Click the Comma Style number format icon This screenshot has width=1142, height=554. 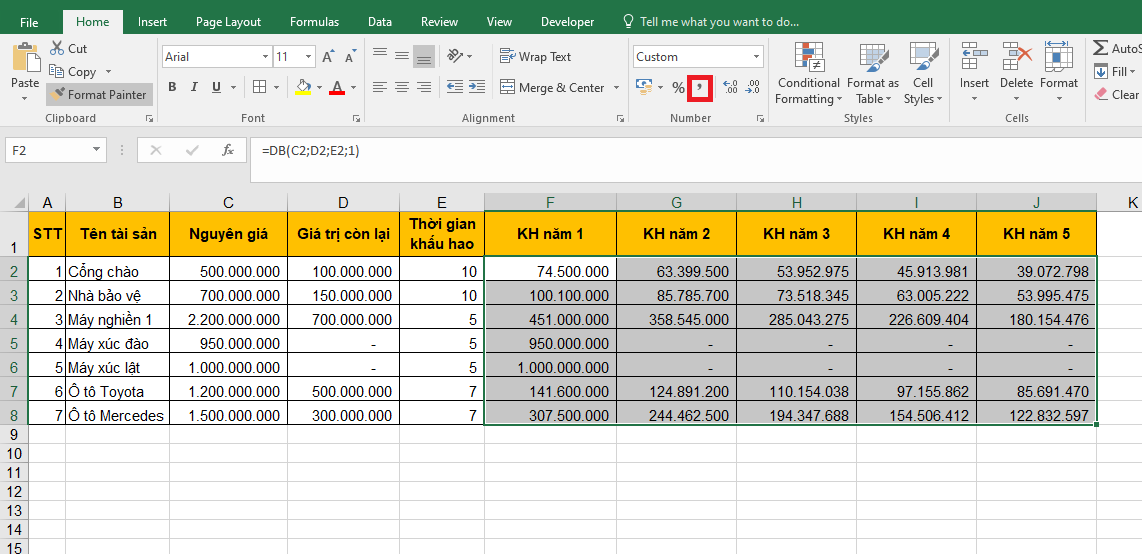coord(701,88)
